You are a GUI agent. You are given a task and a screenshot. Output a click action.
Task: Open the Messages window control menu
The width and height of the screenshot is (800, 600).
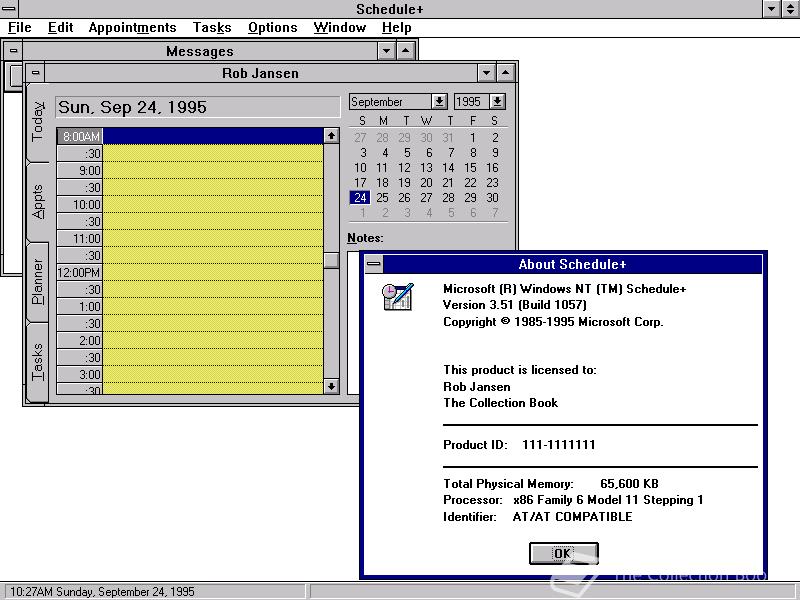pos(14,51)
